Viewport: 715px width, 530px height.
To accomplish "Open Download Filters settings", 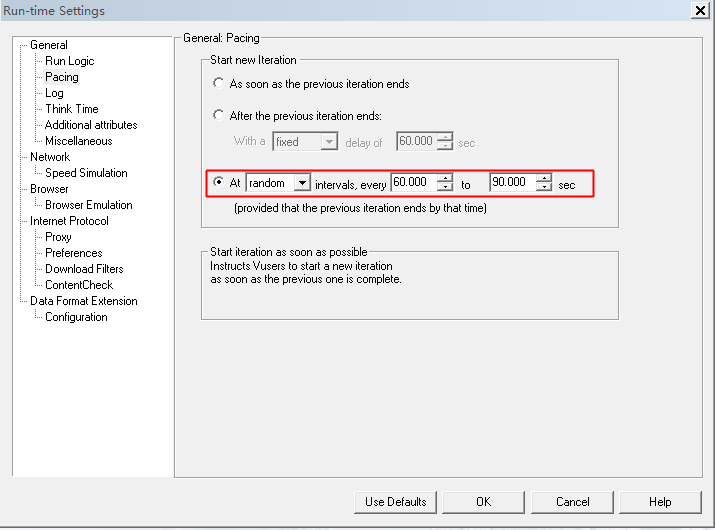I will point(84,269).
